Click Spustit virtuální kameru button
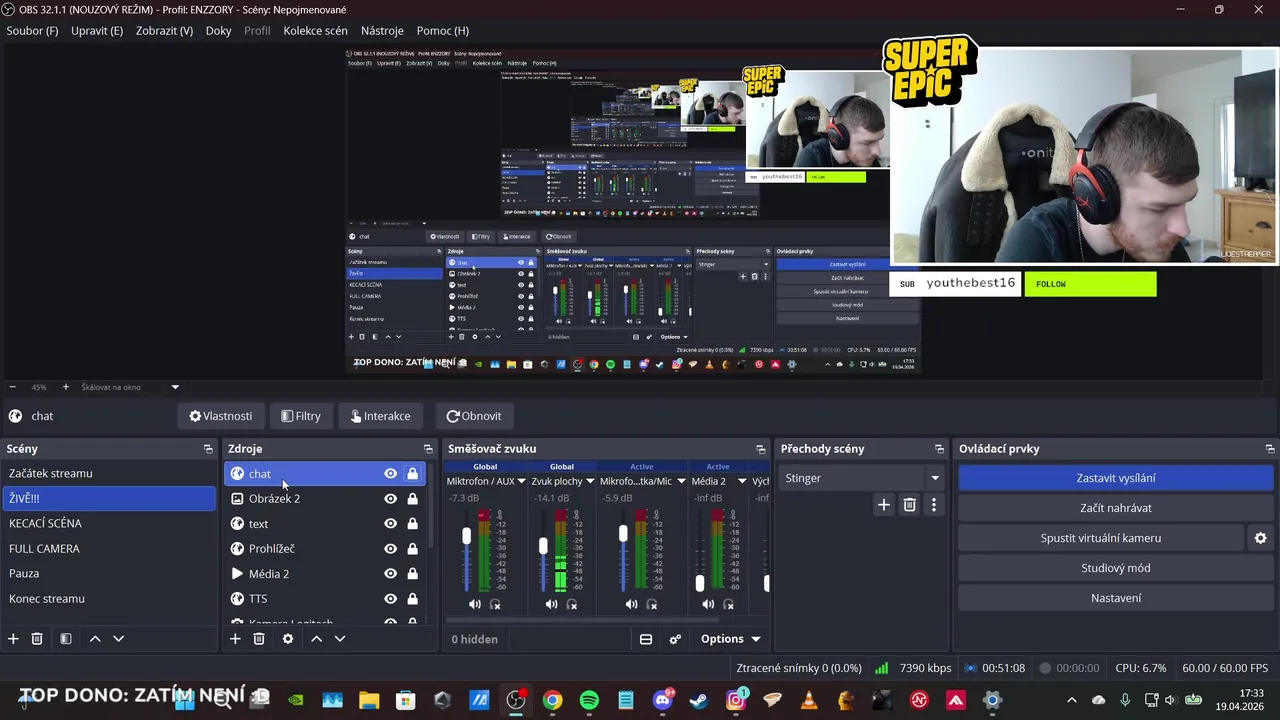 (x=1101, y=538)
